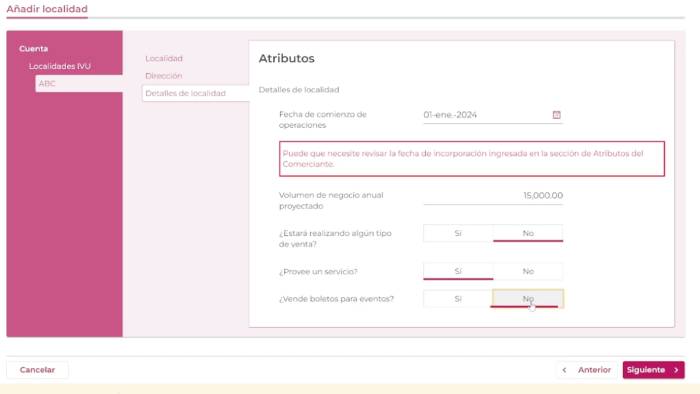Select No for ¿Estará realizando algún tipo de venta?

[528, 233]
